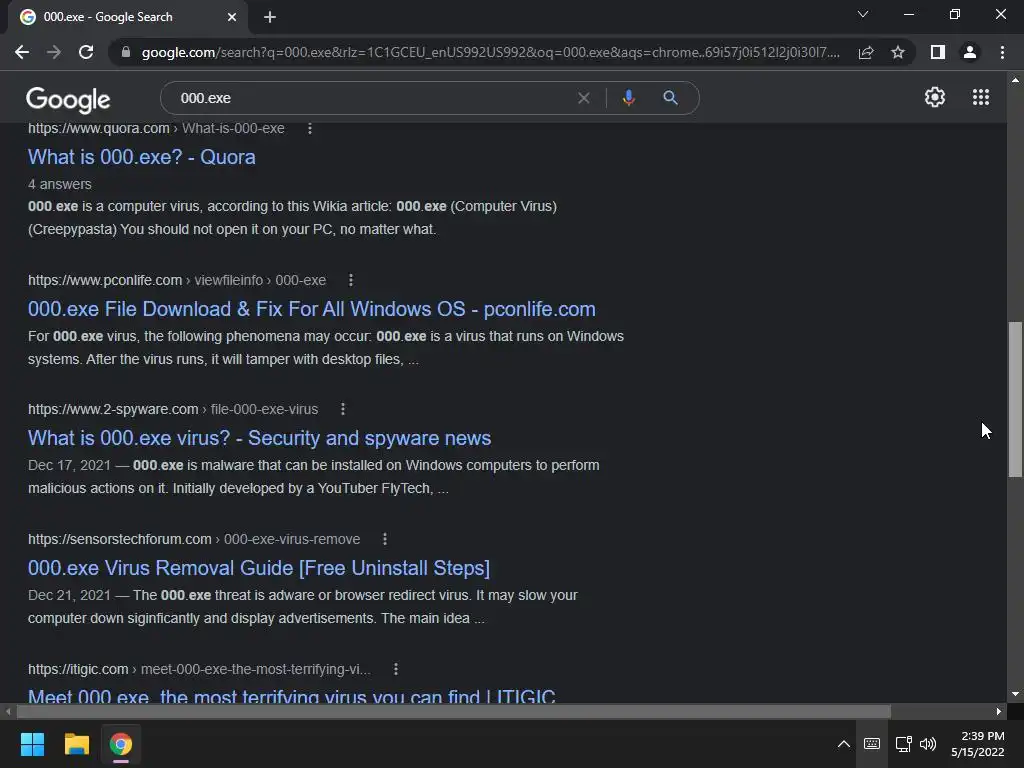
Task: Click the horizontal scrollbar right arrow
Action: (999, 711)
